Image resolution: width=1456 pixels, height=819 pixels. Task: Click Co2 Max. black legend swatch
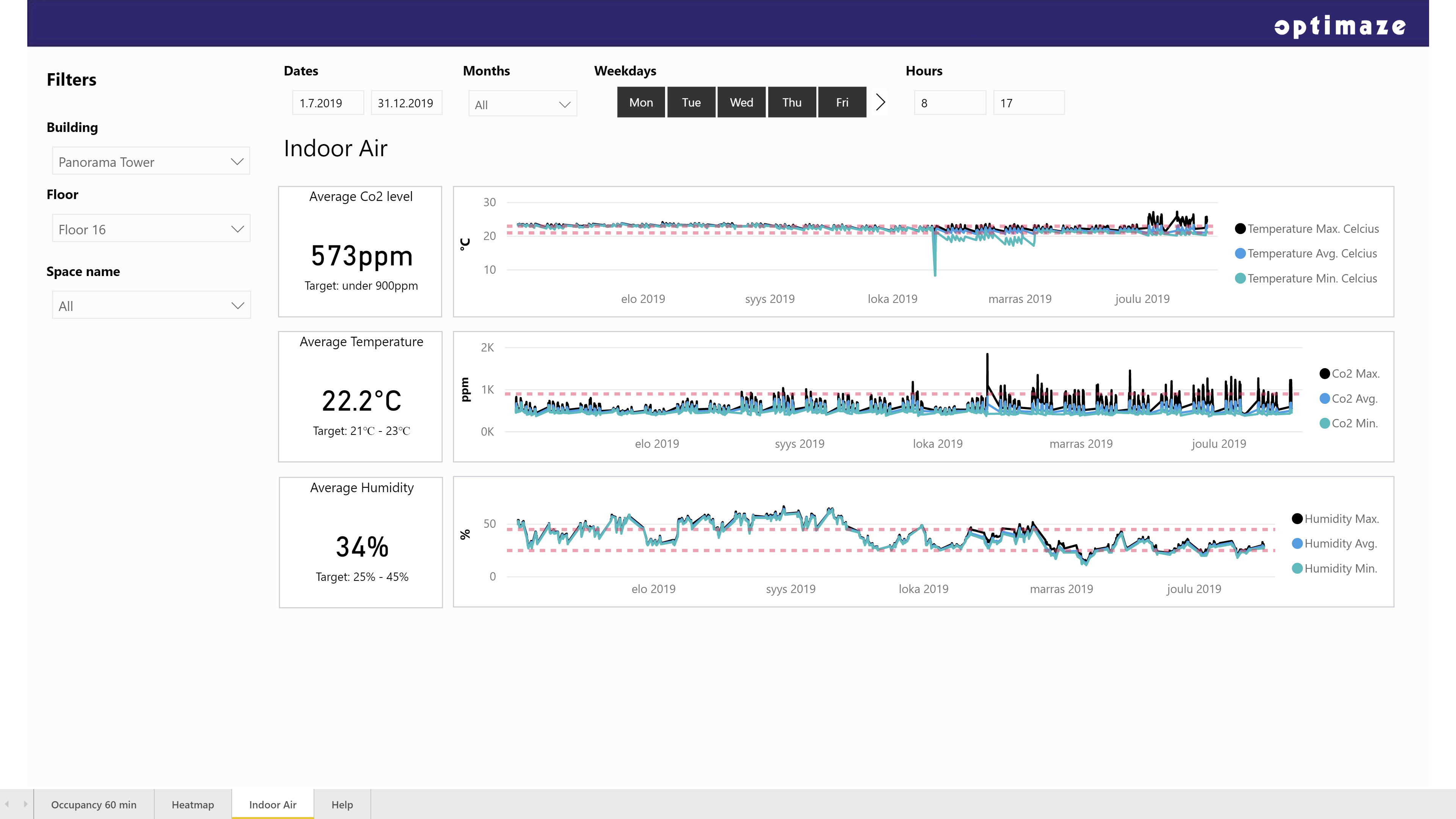[1324, 373]
